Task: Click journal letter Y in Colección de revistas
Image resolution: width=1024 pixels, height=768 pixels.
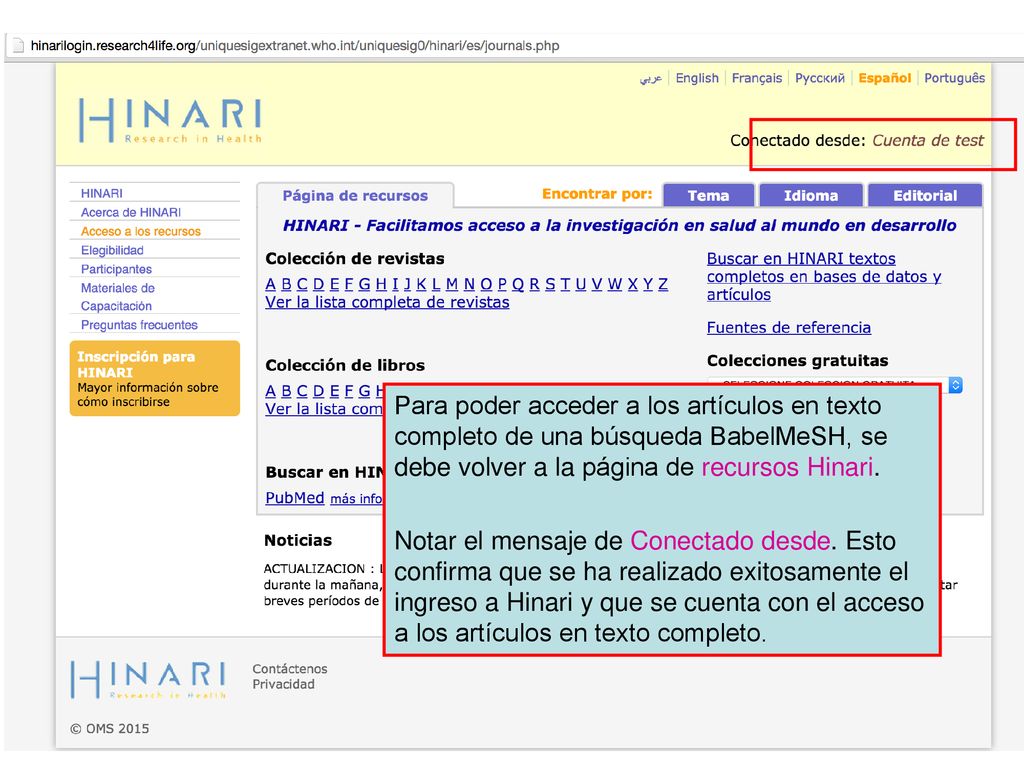Action: click(648, 284)
